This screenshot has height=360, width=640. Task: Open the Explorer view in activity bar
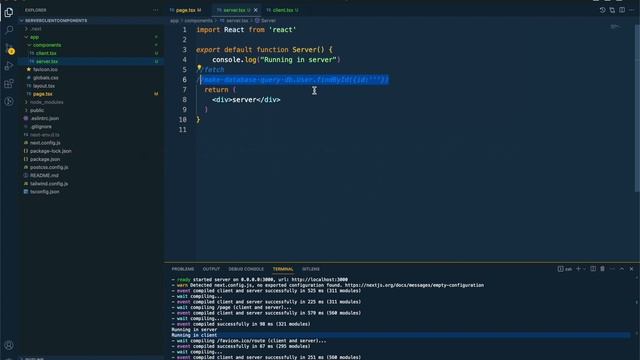[x=9, y=12]
